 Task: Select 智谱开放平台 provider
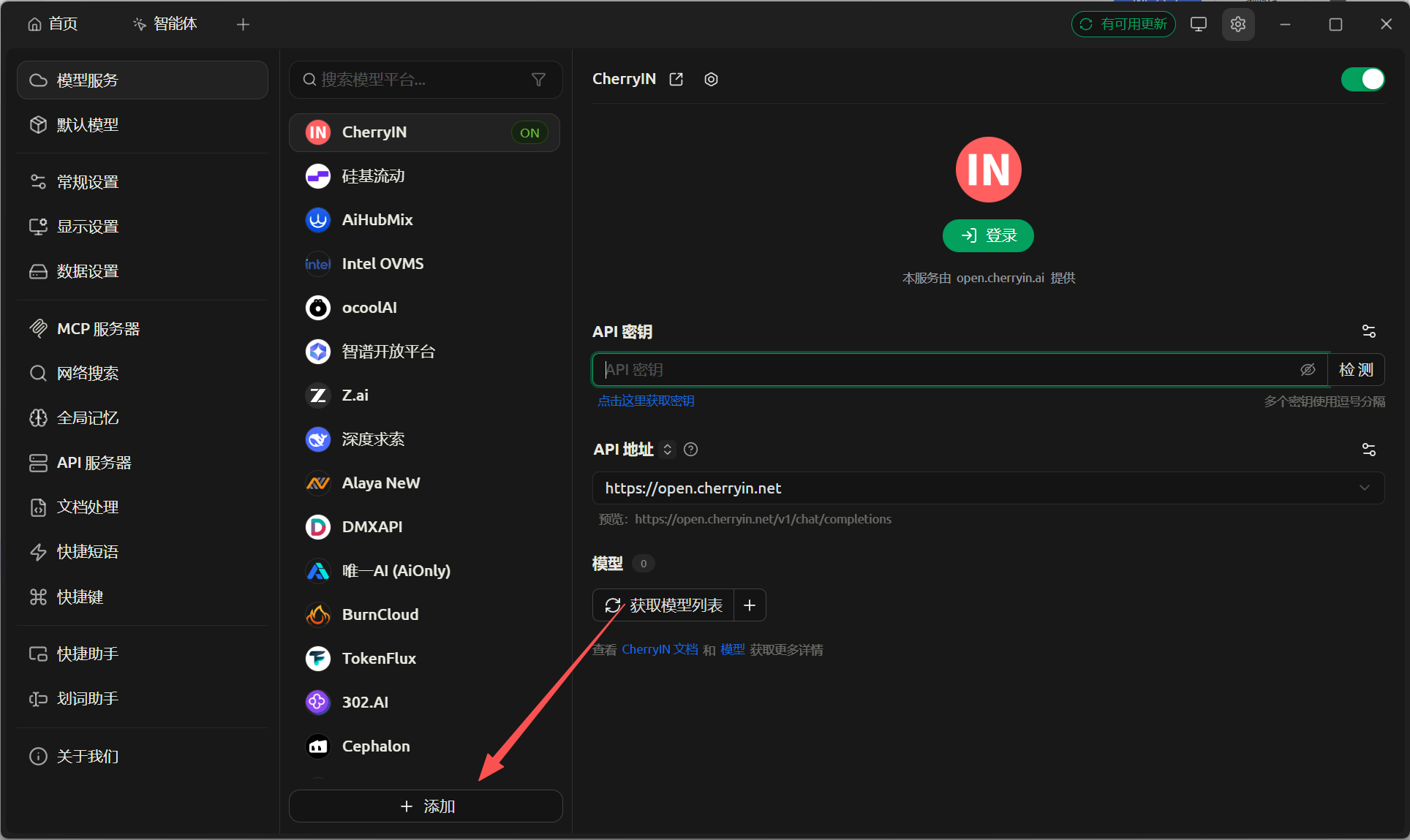click(424, 352)
